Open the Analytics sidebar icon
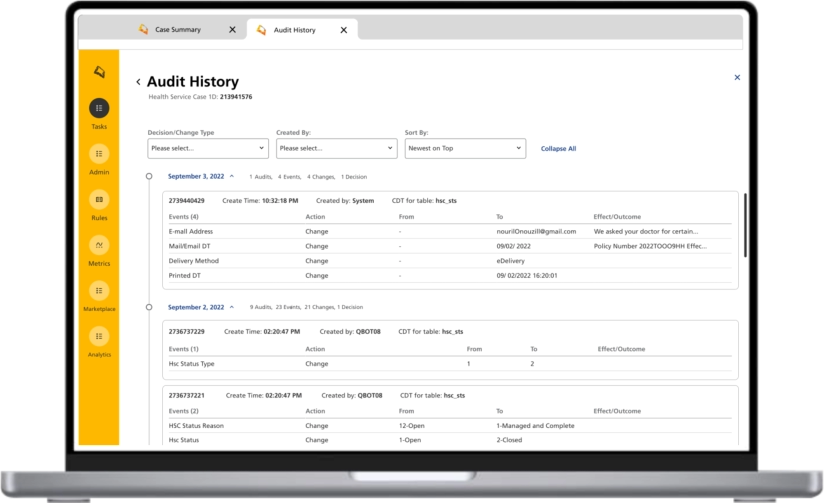 click(x=99, y=336)
